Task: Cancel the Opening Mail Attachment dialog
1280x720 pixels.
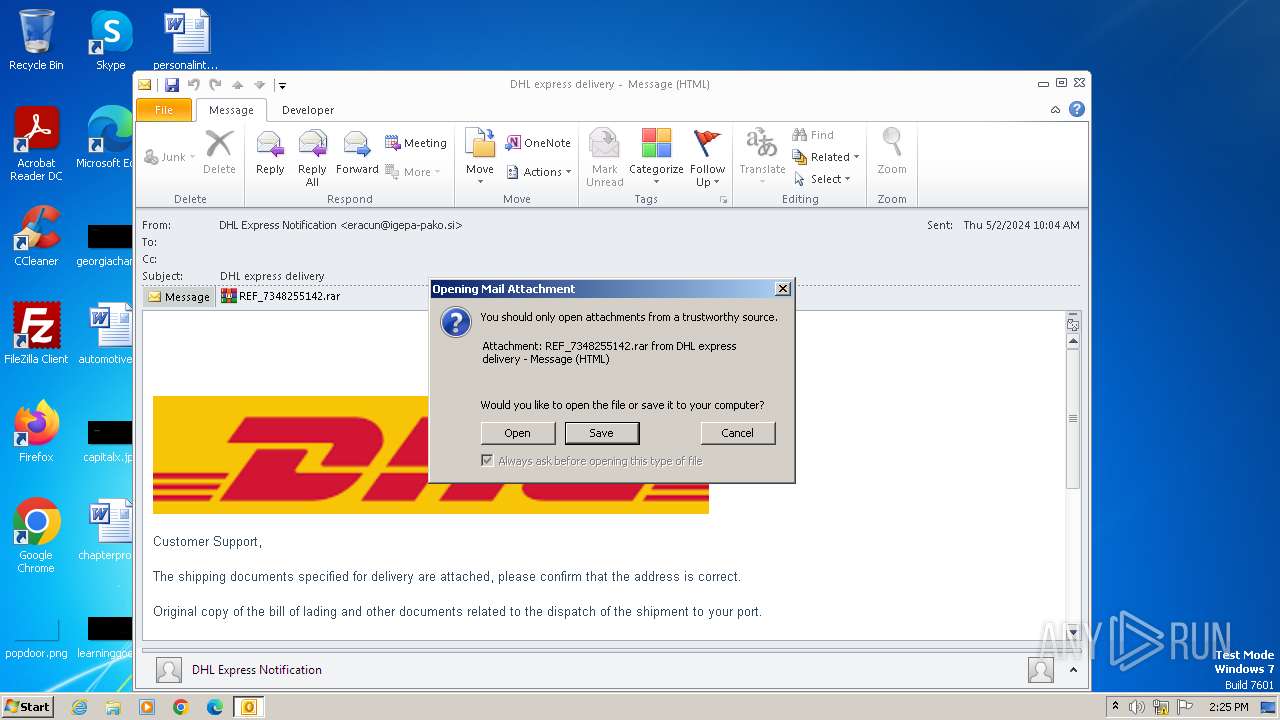Action: tap(737, 433)
